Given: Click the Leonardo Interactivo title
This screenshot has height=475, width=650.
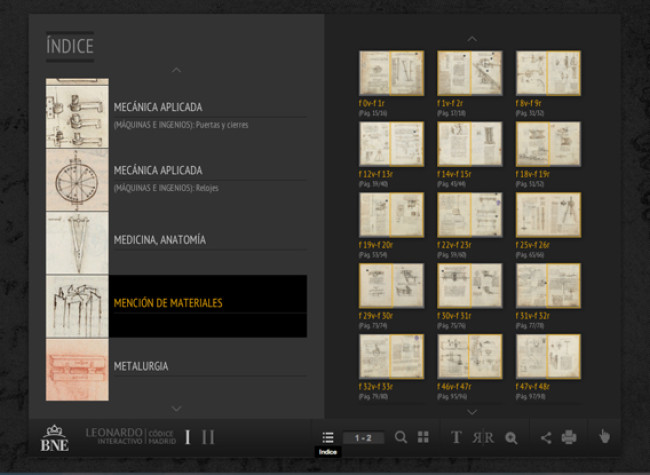Looking at the screenshot, I should 114,436.
